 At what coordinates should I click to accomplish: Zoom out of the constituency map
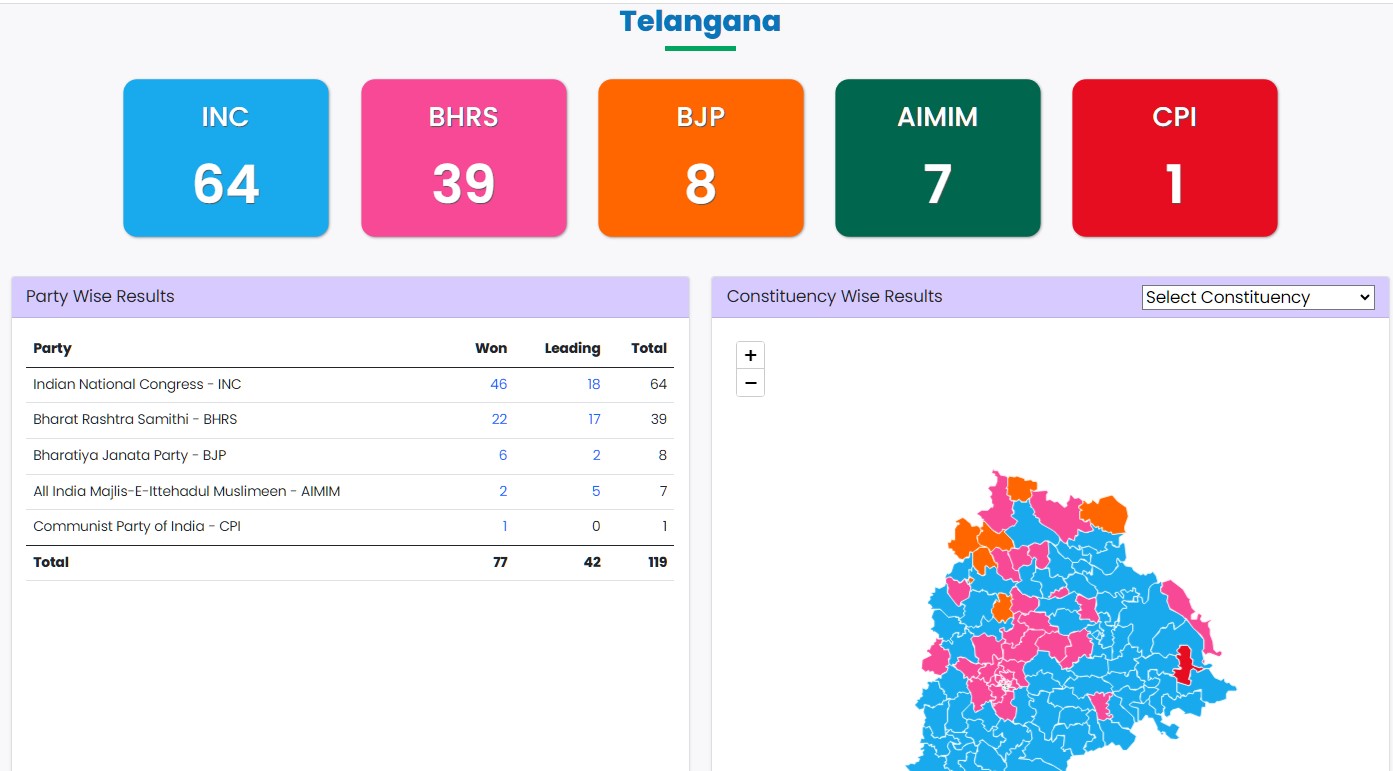point(750,383)
